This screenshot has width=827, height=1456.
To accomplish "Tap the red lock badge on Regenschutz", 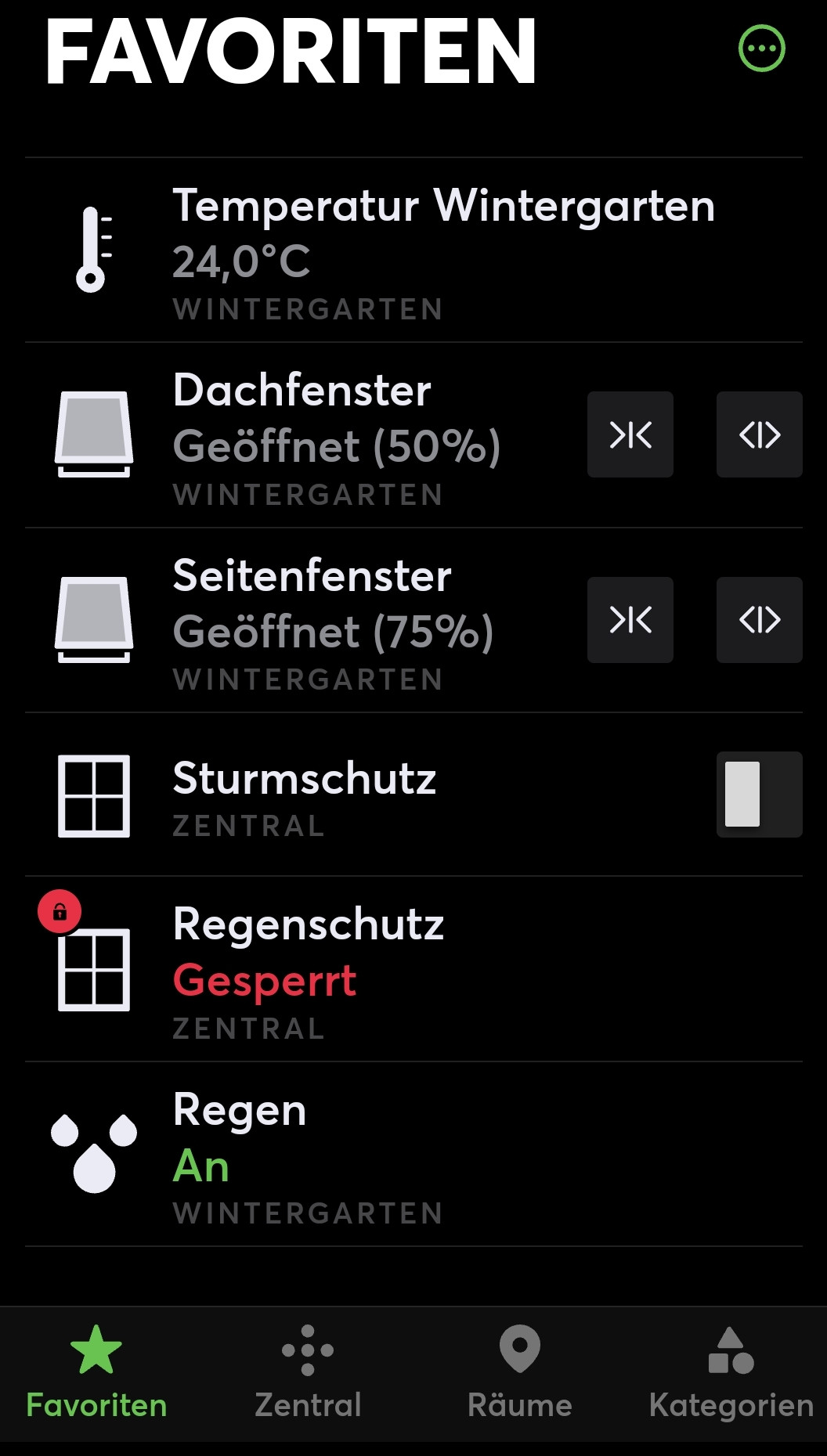I will point(60,912).
